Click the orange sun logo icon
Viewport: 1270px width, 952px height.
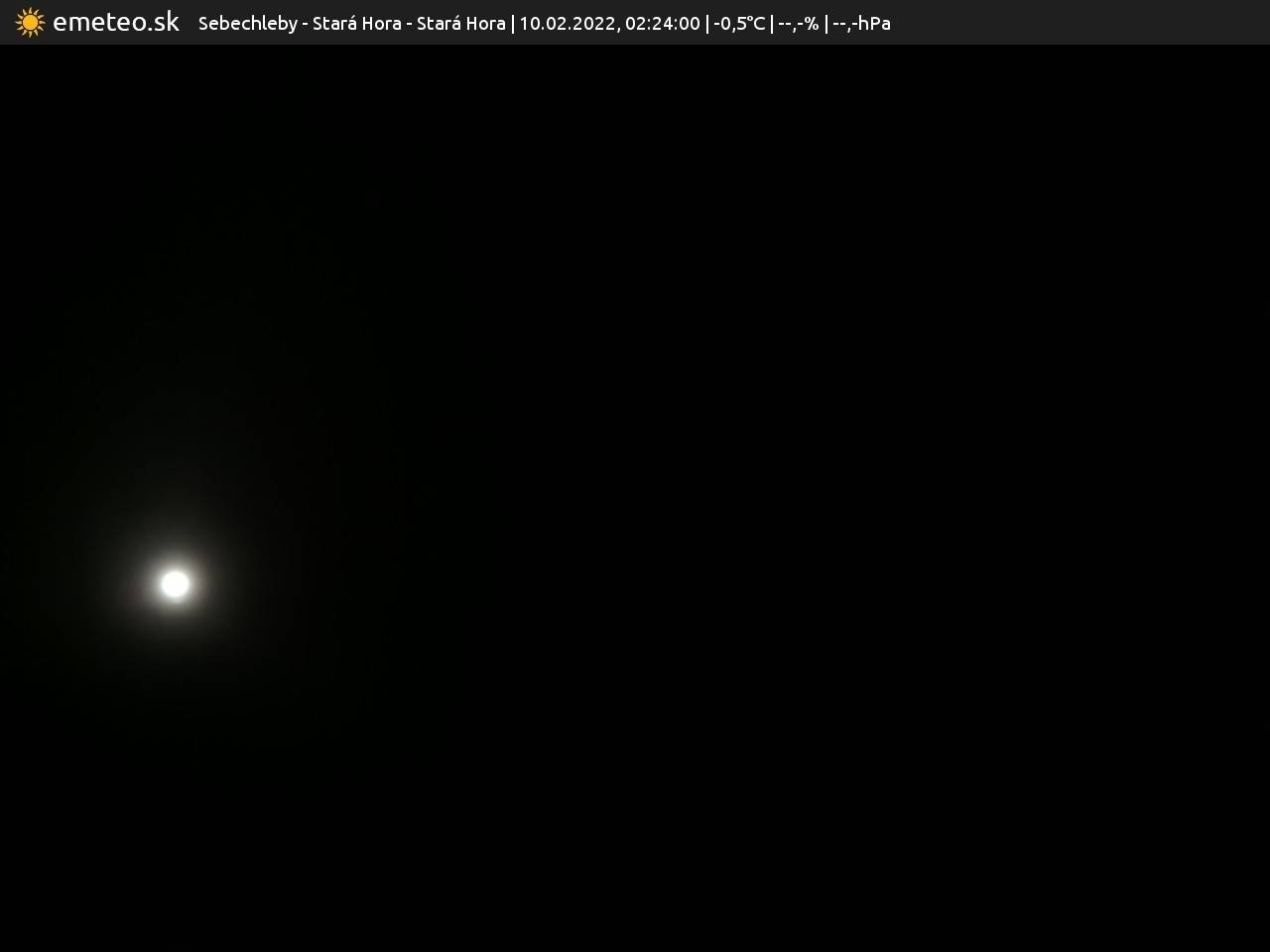click(30, 22)
